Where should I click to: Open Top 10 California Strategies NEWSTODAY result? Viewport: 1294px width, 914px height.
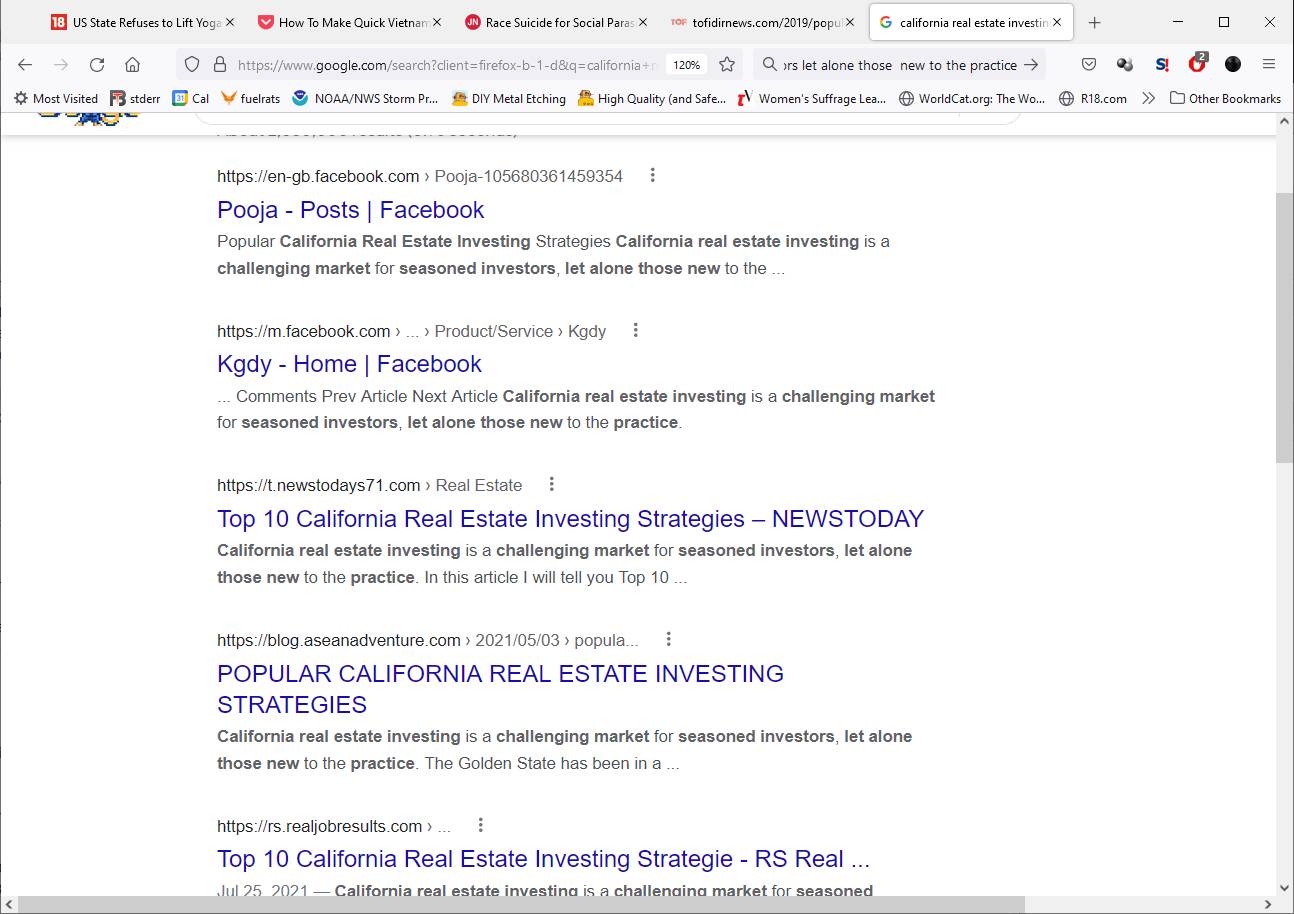[x=570, y=519]
